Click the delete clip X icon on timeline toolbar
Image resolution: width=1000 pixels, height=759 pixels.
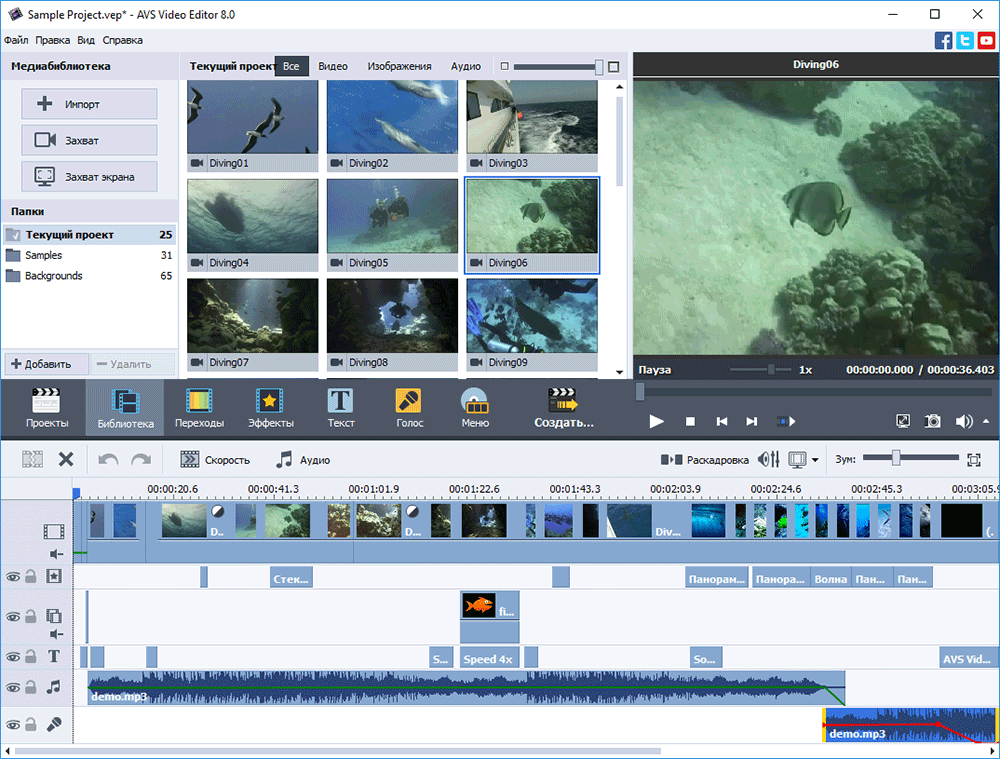[x=68, y=459]
